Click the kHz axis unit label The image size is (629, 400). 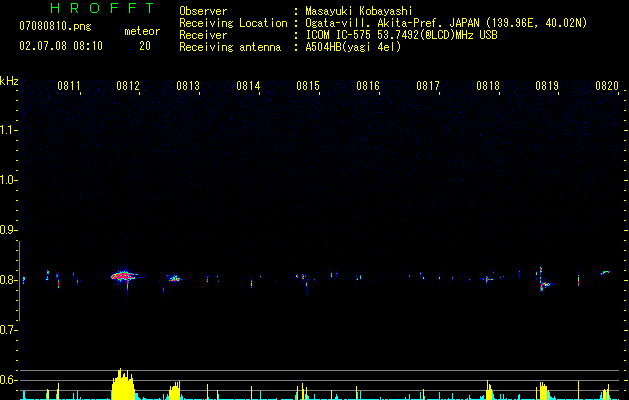coord(9,81)
